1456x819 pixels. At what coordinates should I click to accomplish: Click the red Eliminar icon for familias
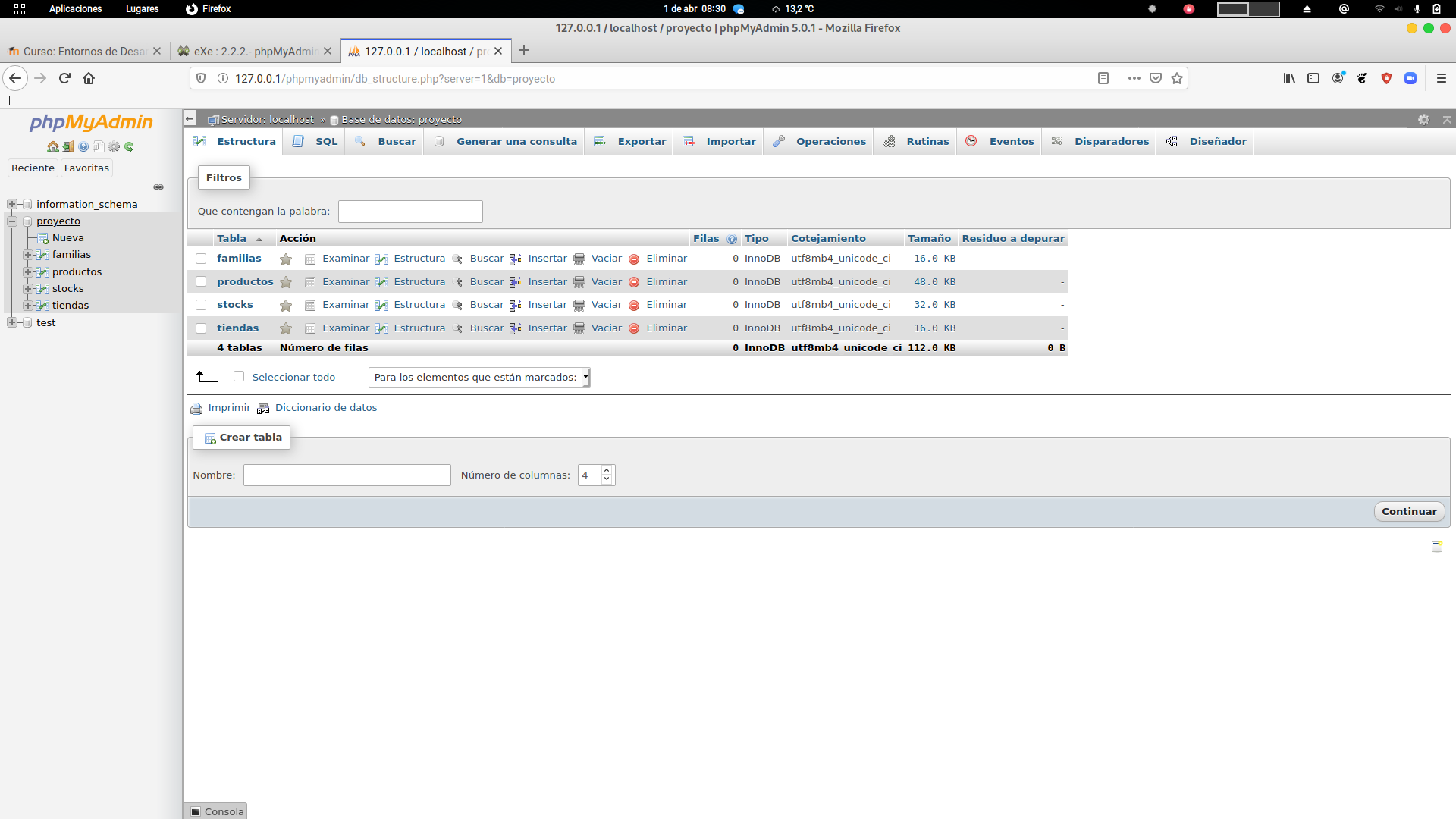pos(634,259)
